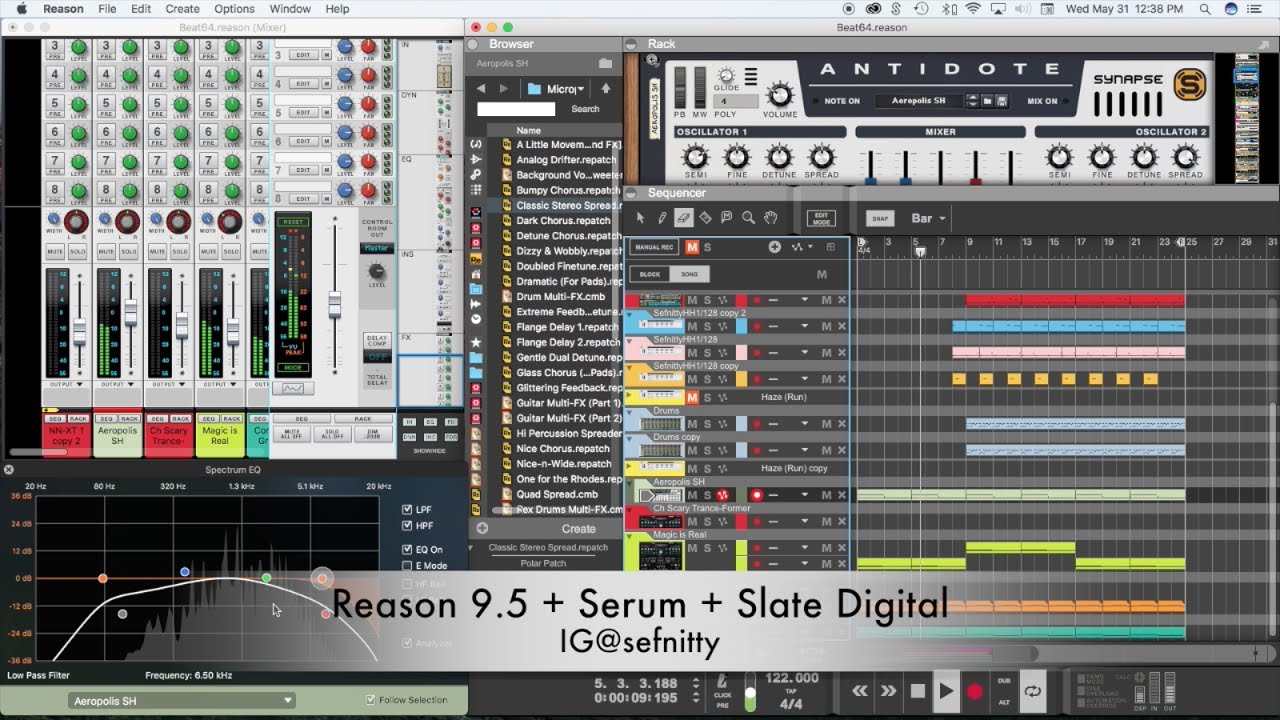This screenshot has width=1280, height=720.
Task: Toggle the EQ On checkbox
Action: pos(407,549)
